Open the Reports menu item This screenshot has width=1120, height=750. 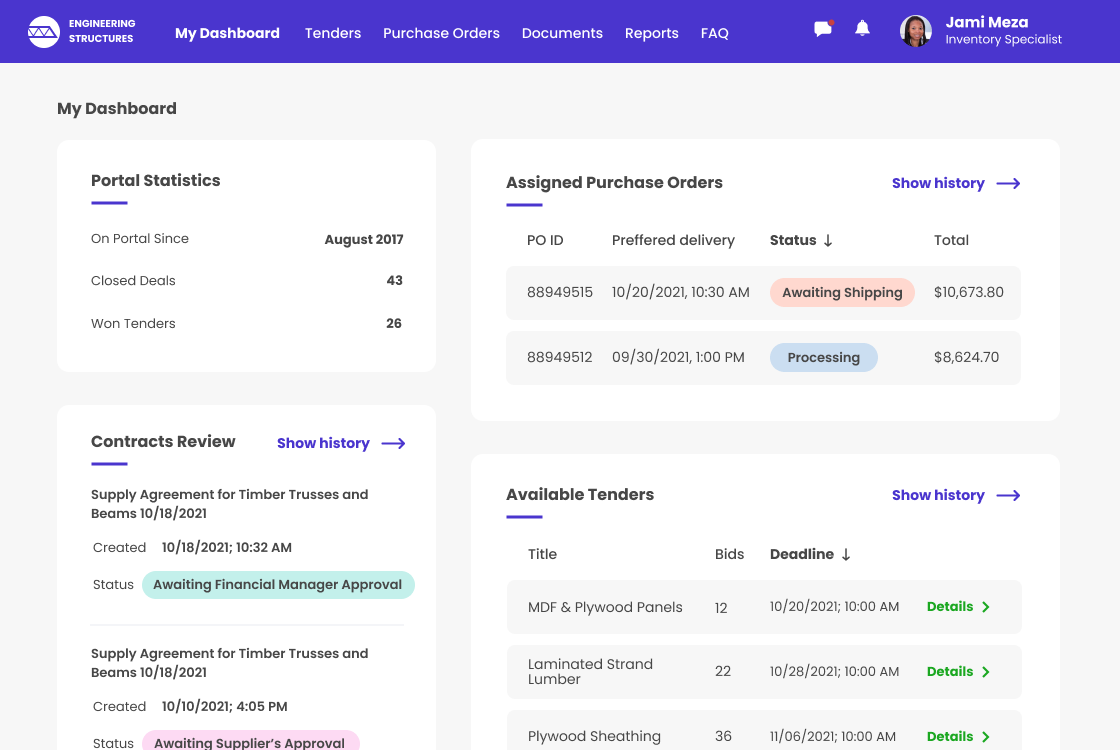[x=651, y=33]
